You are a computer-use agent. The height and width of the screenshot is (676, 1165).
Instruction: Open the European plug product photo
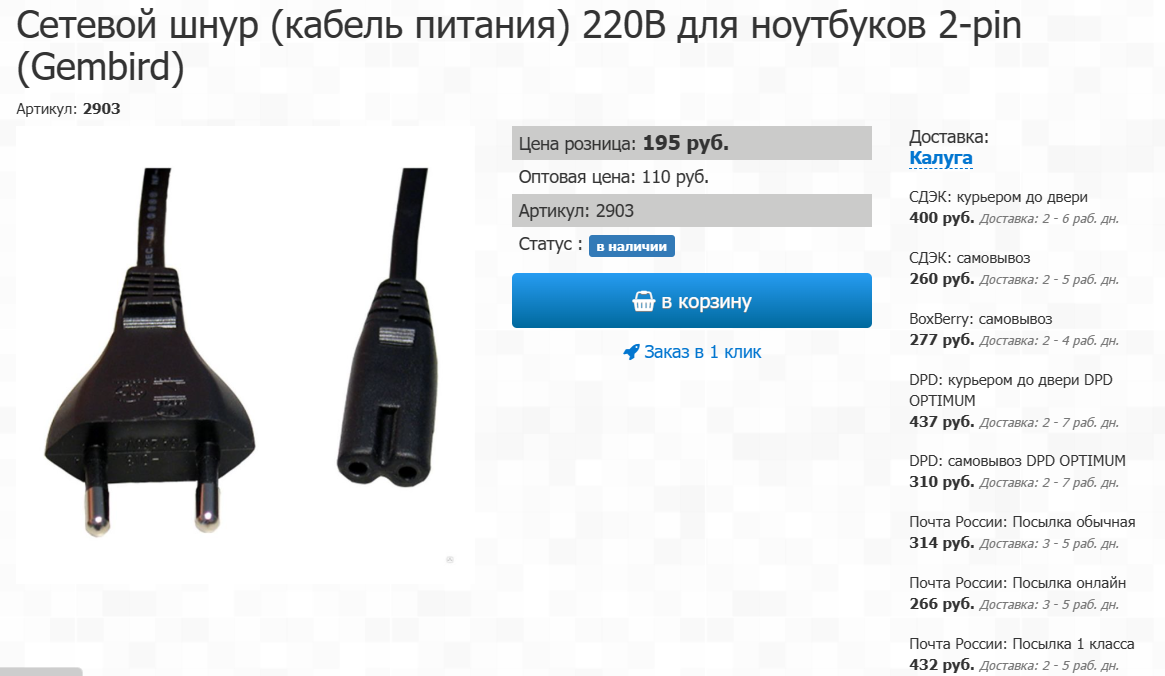pyautogui.click(x=149, y=351)
